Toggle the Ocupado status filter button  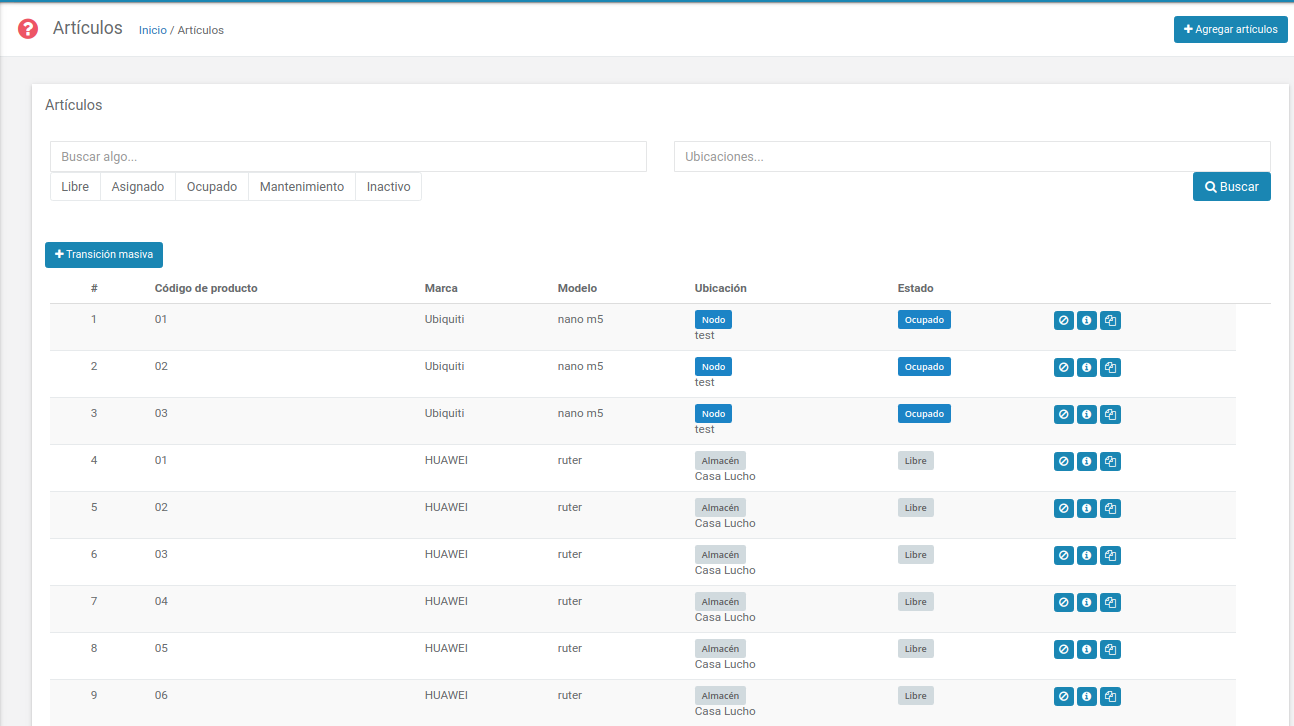pyautogui.click(x=212, y=187)
